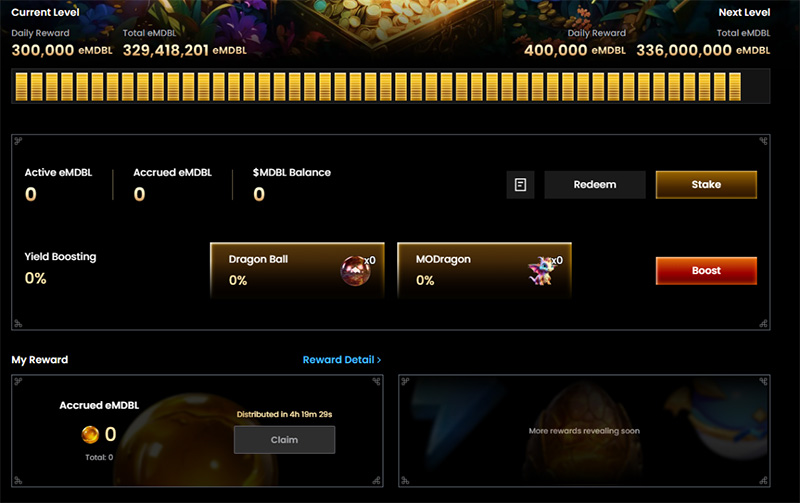Click the gold level progress bar
Image resolution: width=800 pixels, height=503 pixels.
pos(390,87)
